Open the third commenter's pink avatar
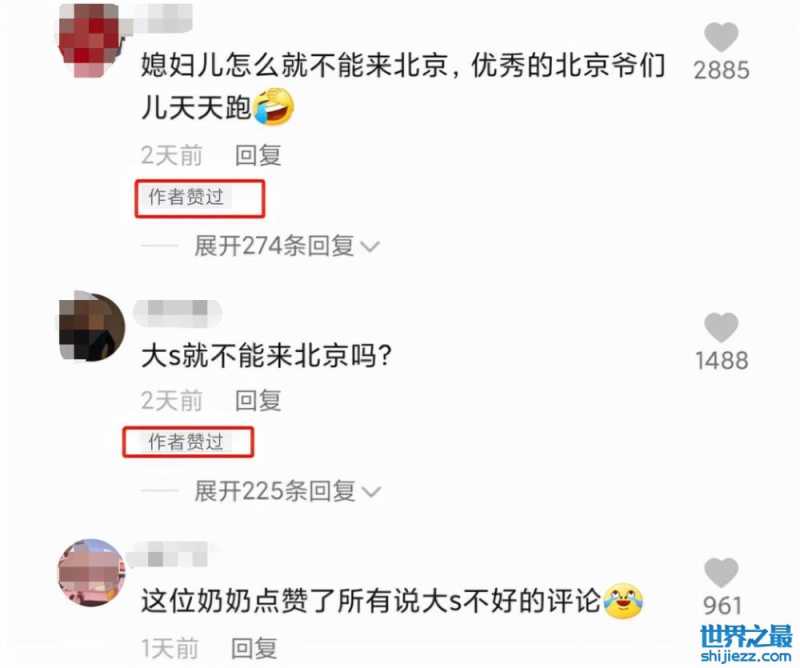This screenshot has height=668, width=800. click(92, 573)
